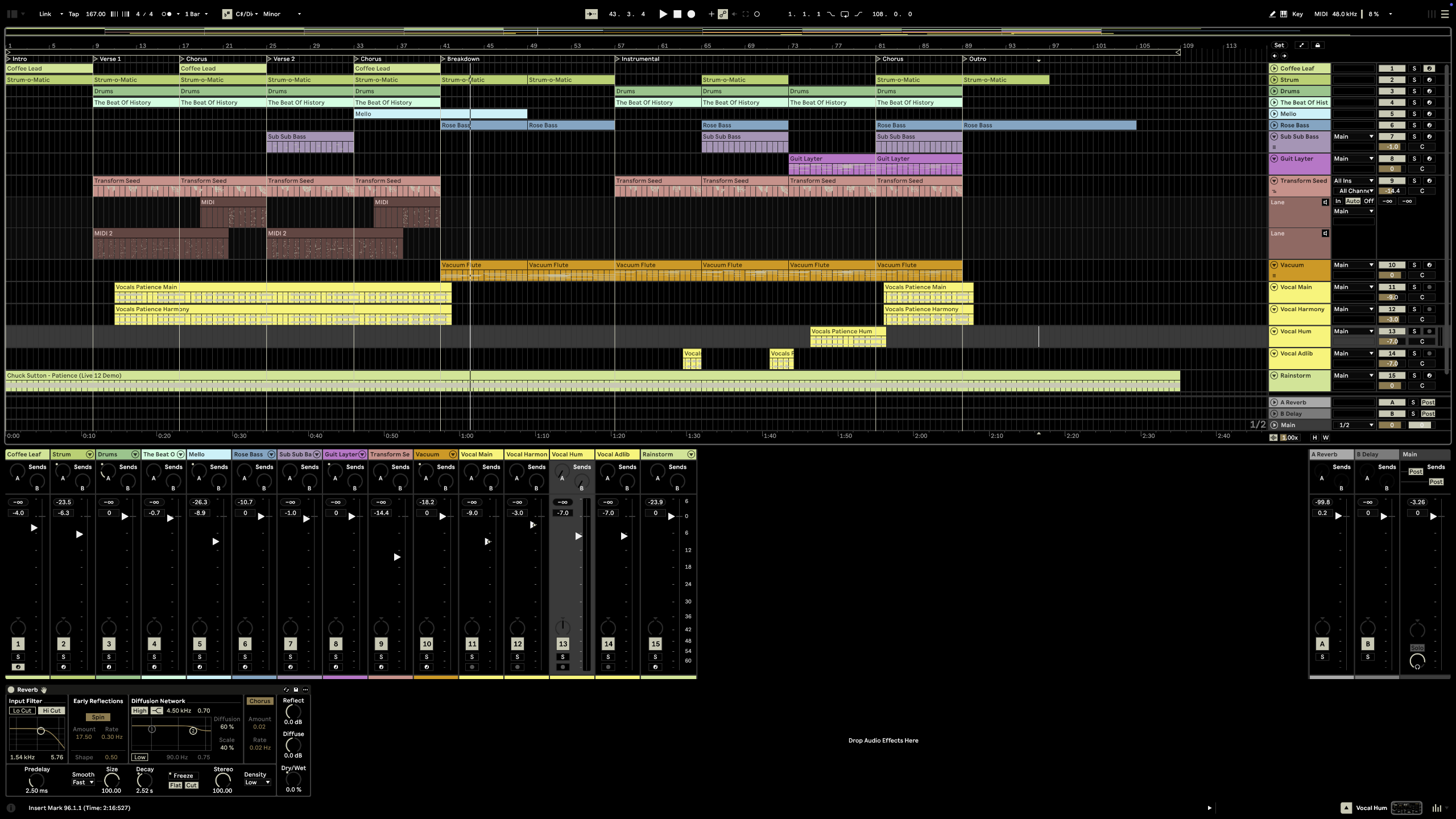This screenshot has width=1456, height=819.
Task: Click the Coffee Leaf volume fader handle
Action: [34, 528]
